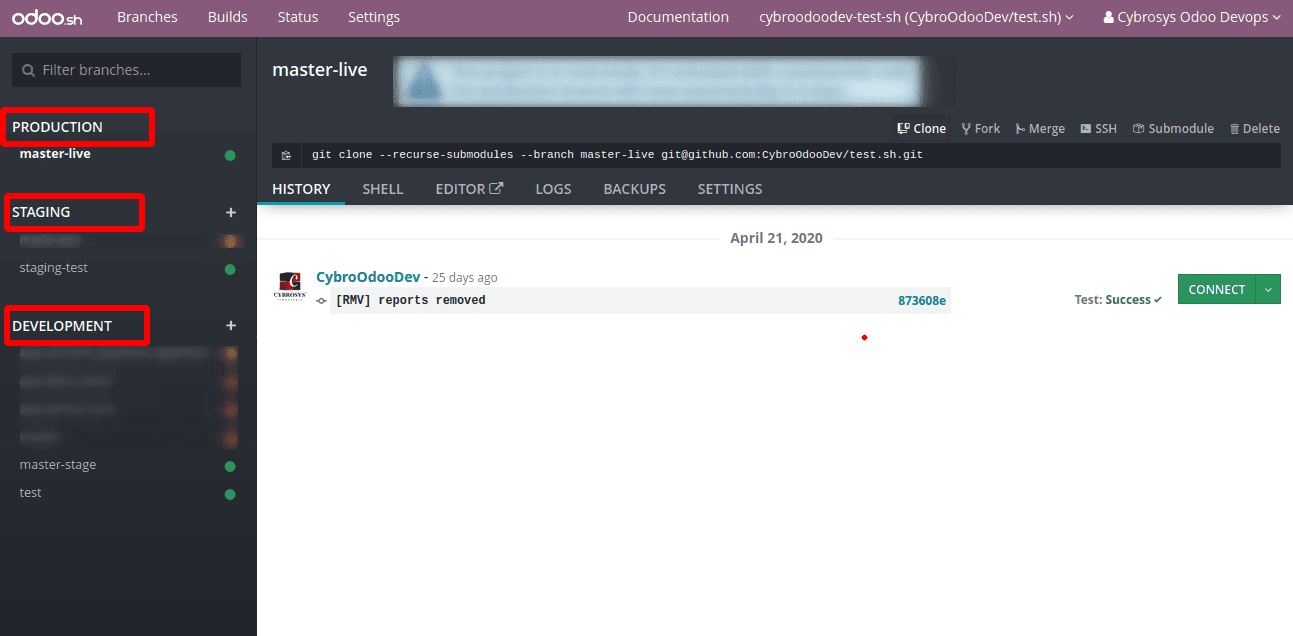Viewport: 1293px width, 636px height.
Task: Select the master-live production branch
Action: pyautogui.click(x=55, y=154)
